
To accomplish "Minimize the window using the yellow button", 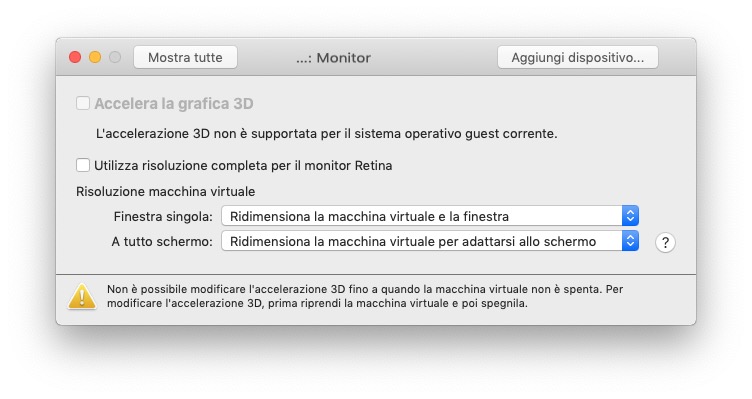I will point(95,58).
